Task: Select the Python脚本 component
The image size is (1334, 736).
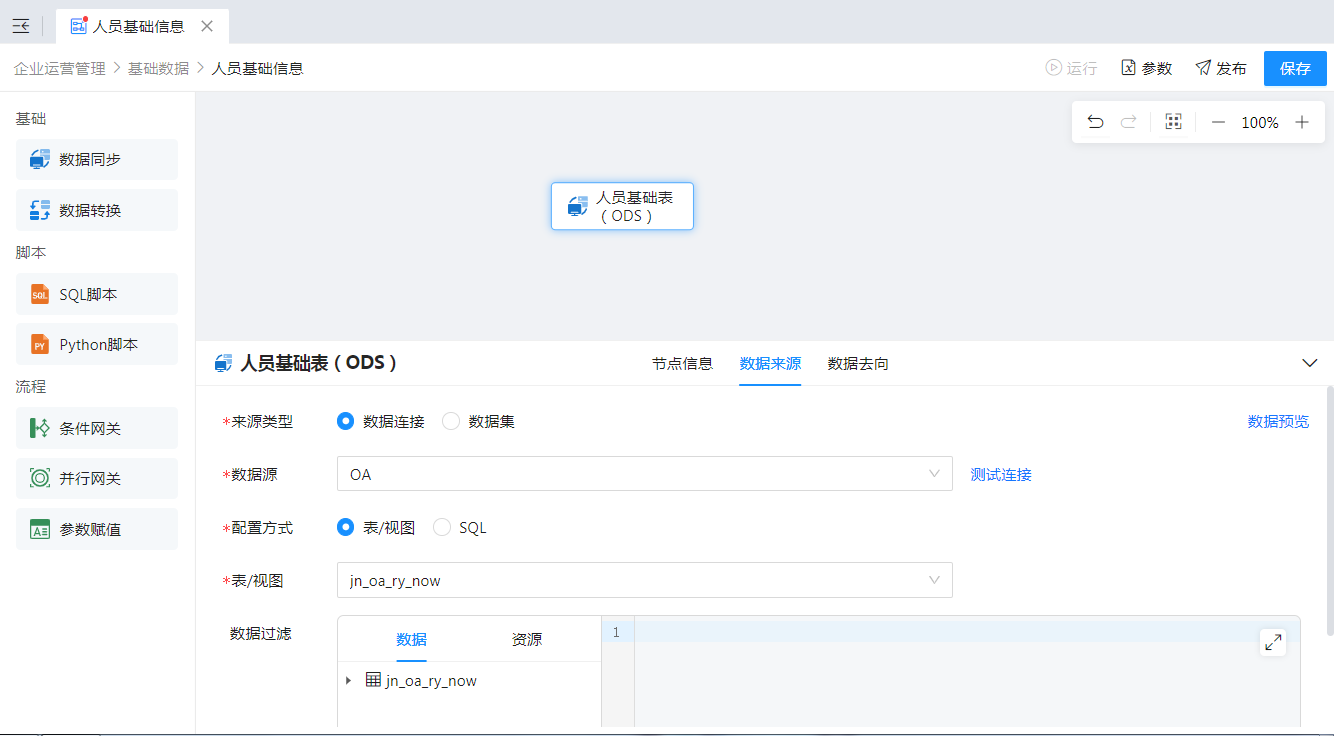Action: point(97,344)
